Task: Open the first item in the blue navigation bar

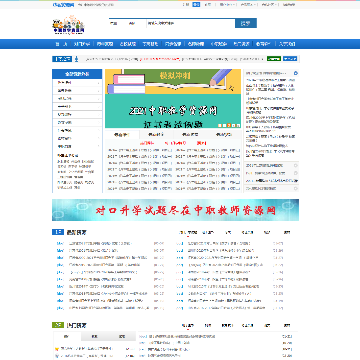Action: [61, 44]
